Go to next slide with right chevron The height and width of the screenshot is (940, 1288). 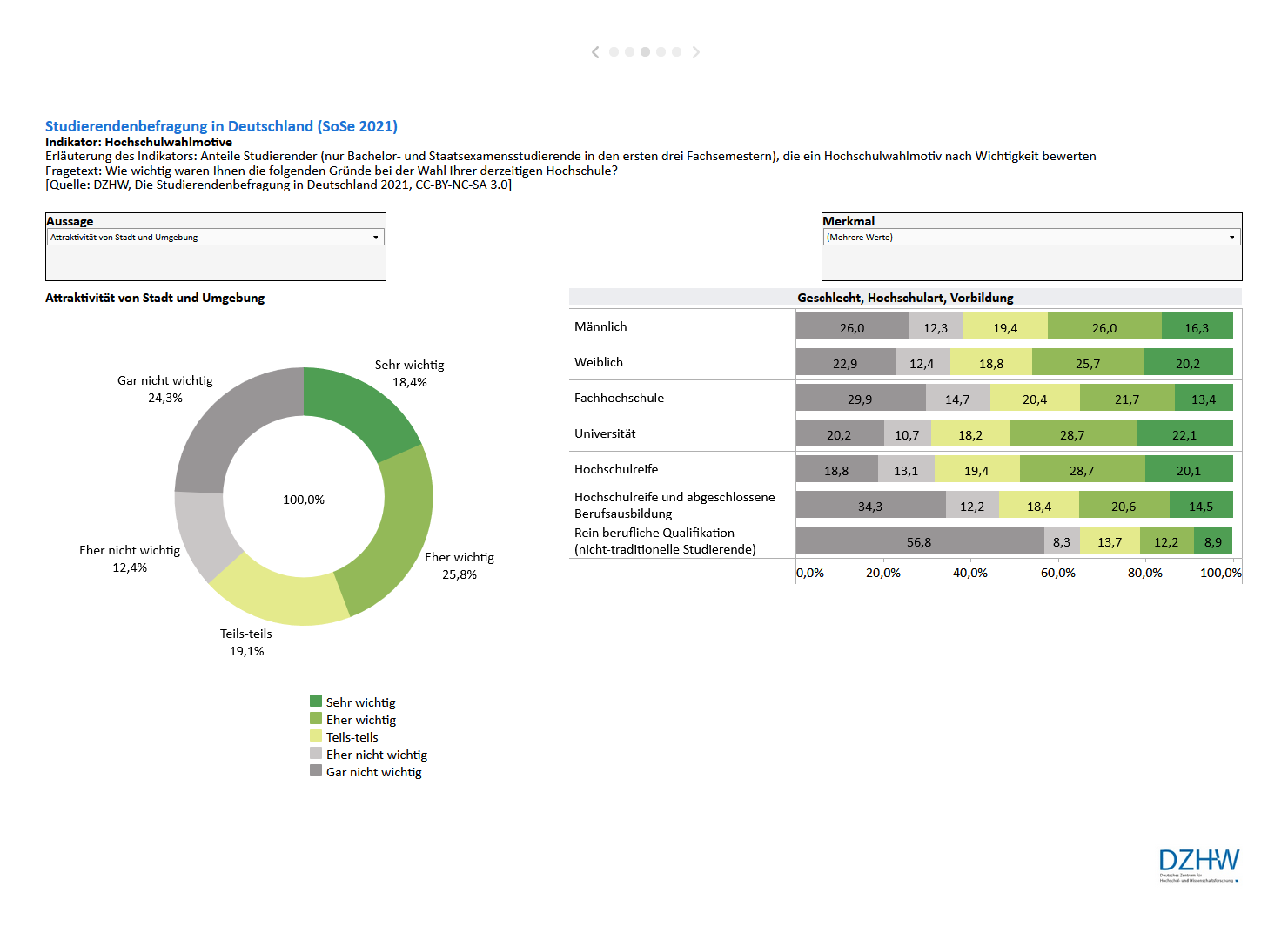tap(695, 52)
